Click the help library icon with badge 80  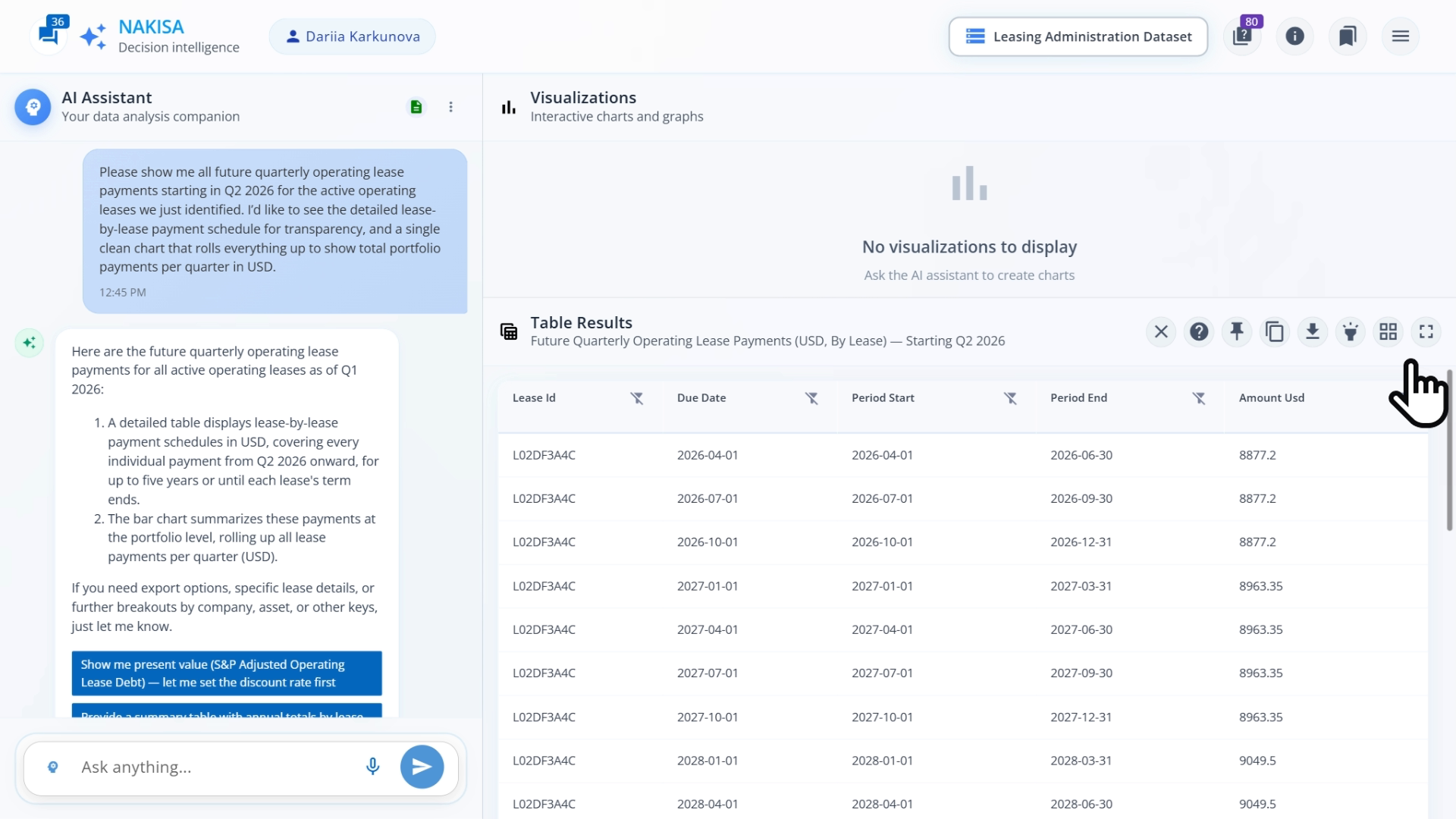pos(1241,36)
